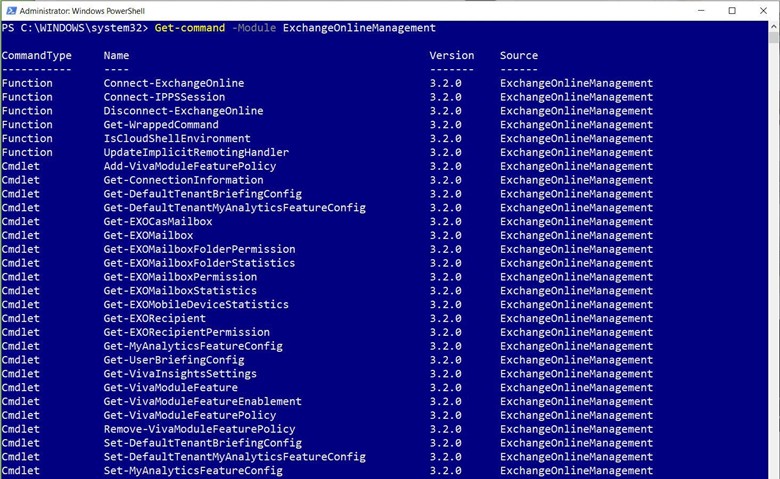
Task: Click UpdateImplicitRemotingHandler entry
Action: point(196,153)
